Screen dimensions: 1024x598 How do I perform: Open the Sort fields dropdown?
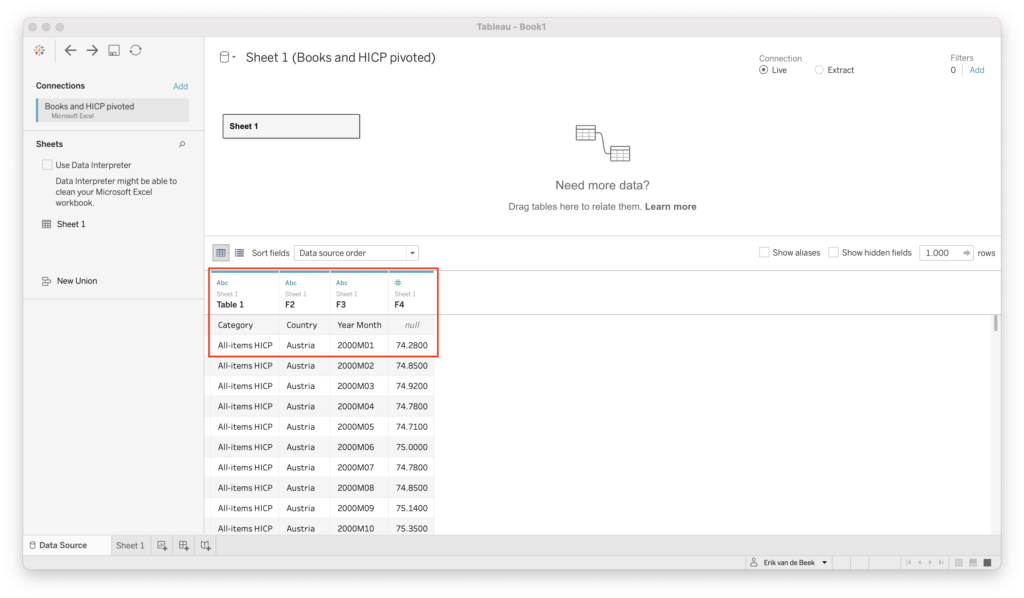point(356,252)
